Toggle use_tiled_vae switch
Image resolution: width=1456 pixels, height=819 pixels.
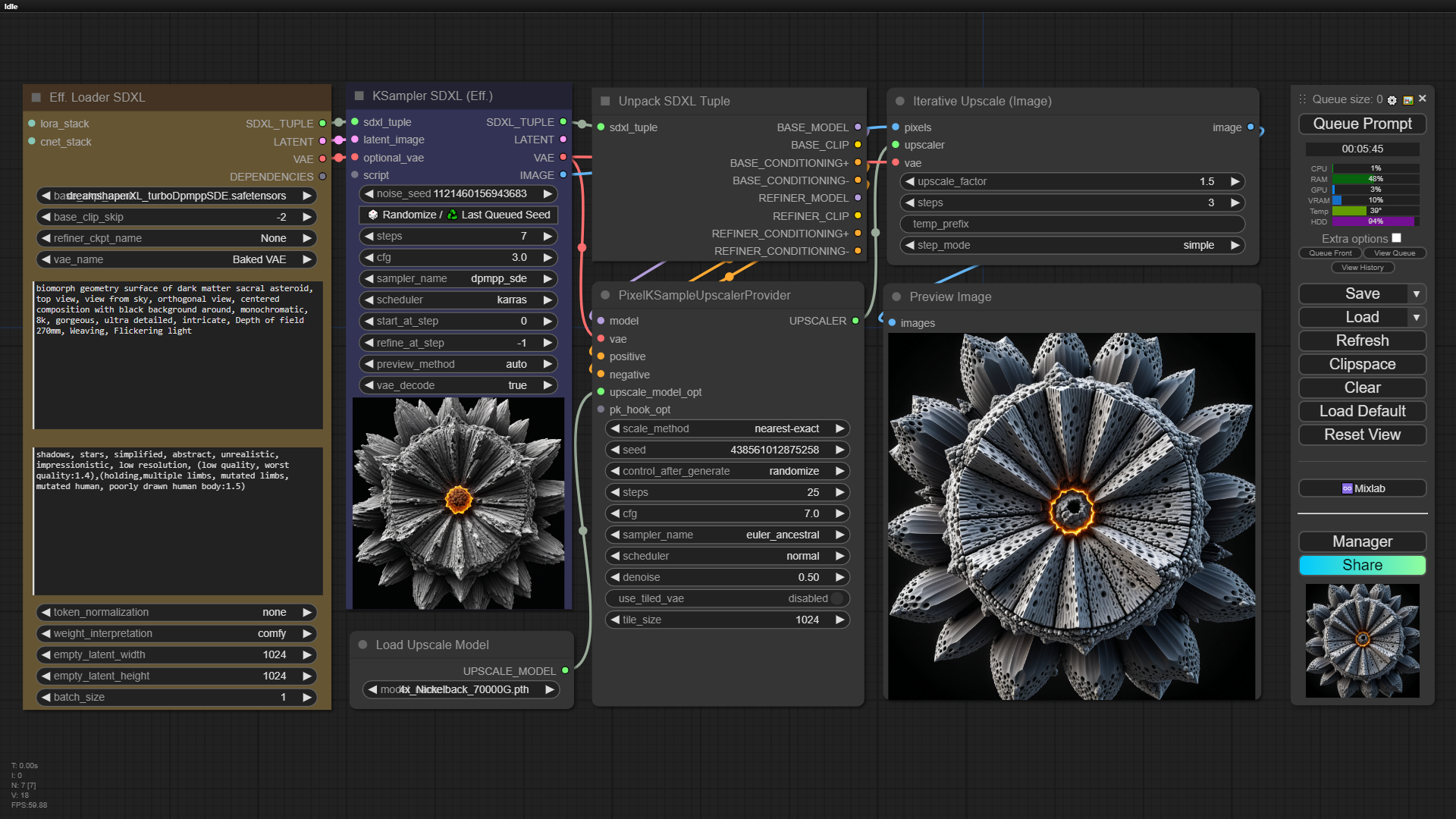[x=836, y=598]
